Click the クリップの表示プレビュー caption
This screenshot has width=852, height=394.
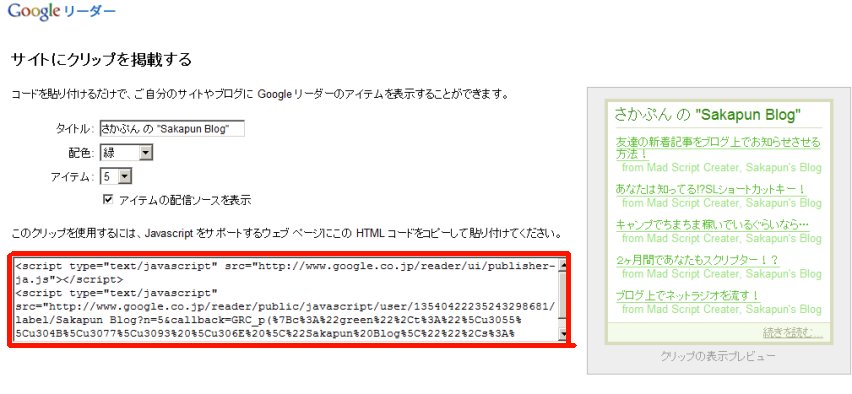click(x=718, y=356)
